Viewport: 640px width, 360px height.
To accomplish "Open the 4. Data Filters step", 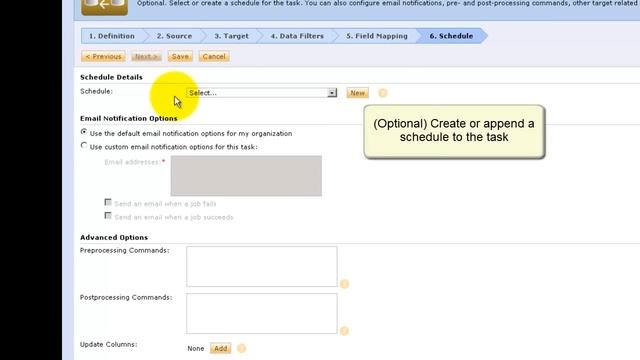I will point(297,36).
